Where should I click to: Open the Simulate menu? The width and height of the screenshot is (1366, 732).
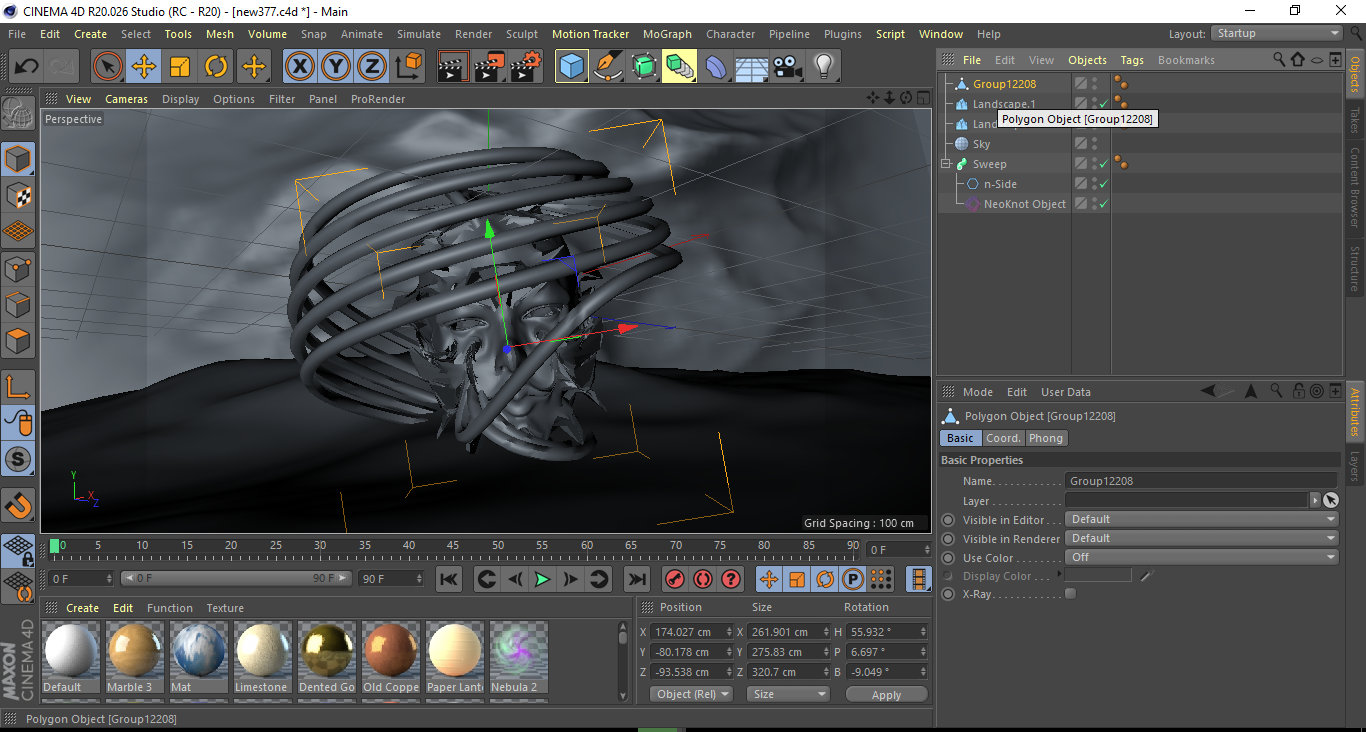pyautogui.click(x=418, y=34)
